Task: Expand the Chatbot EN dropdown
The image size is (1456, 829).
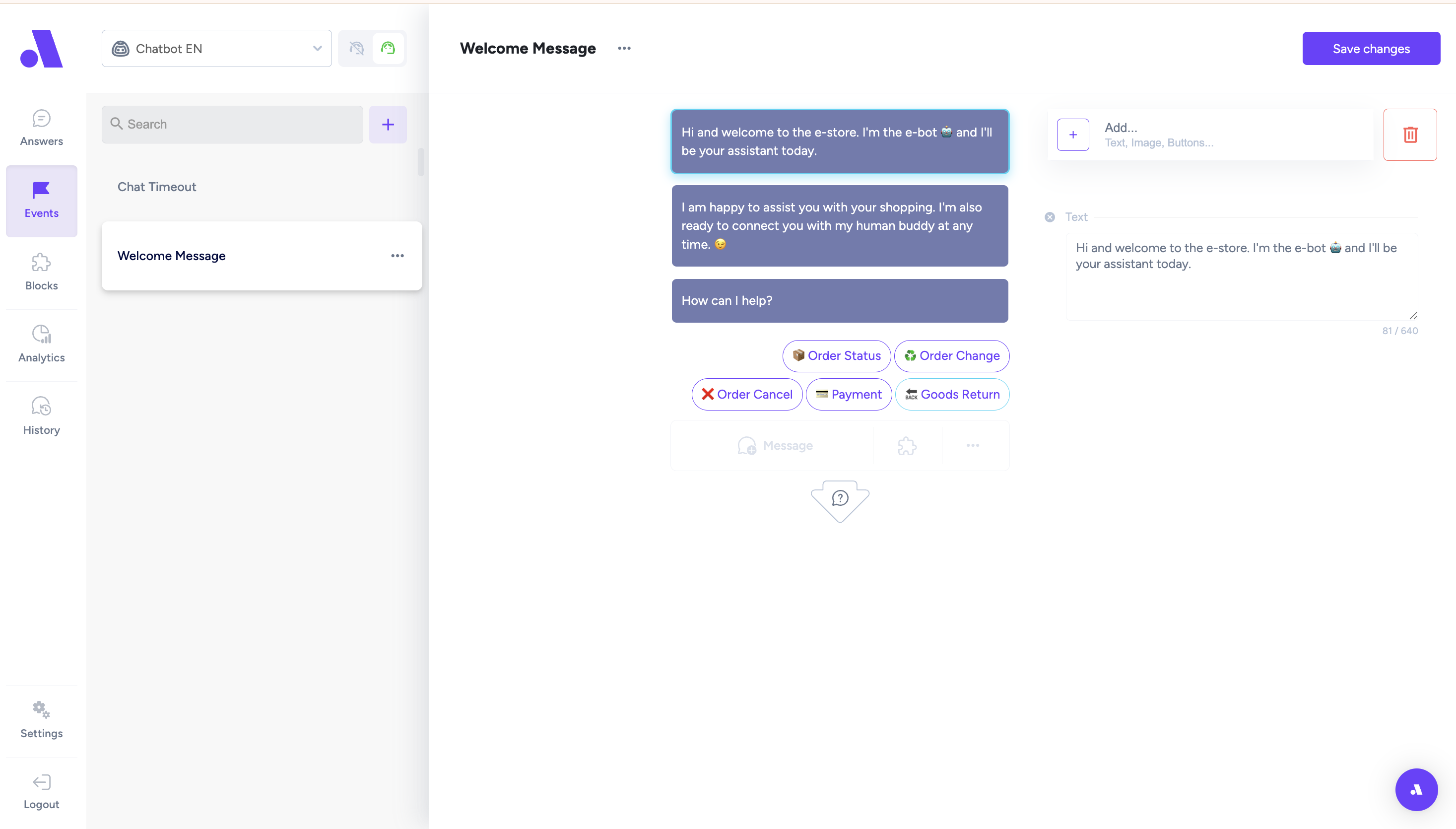Action: tap(216, 48)
